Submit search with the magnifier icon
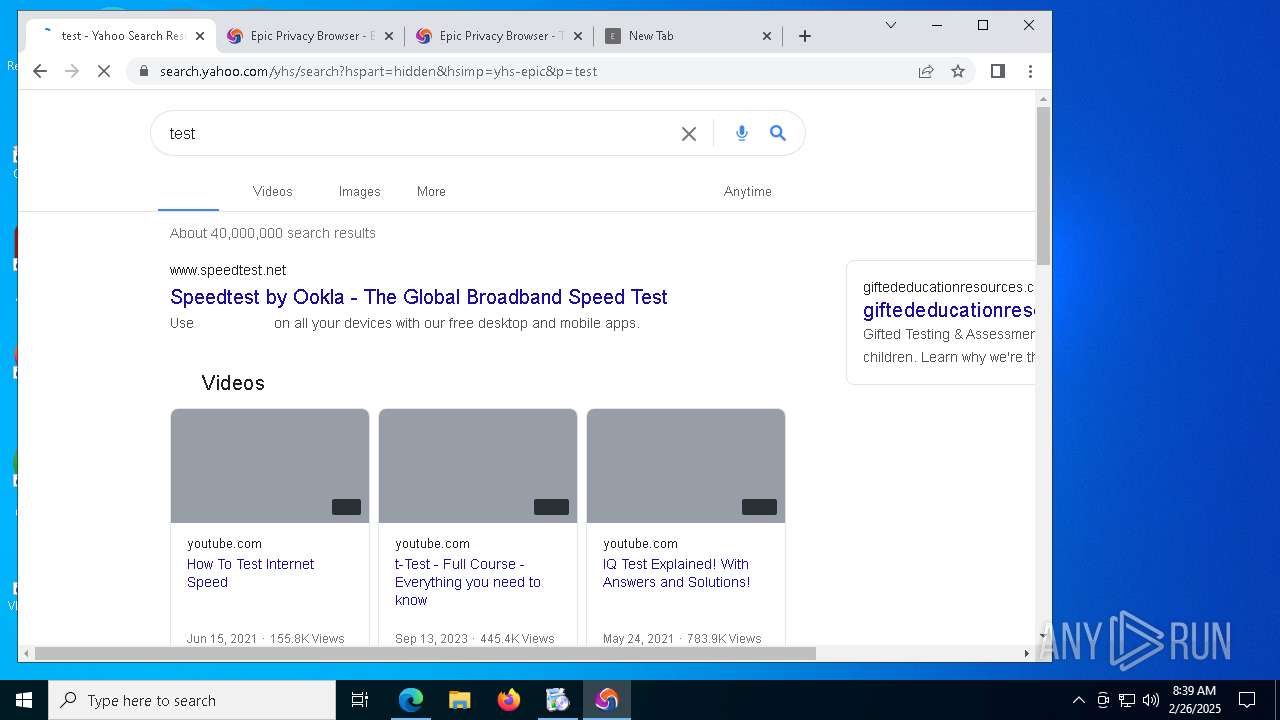Image resolution: width=1280 pixels, height=720 pixels. 778,133
